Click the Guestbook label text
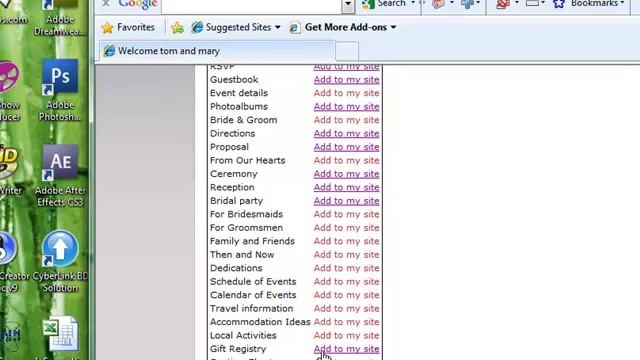640x360 pixels. tap(234, 80)
